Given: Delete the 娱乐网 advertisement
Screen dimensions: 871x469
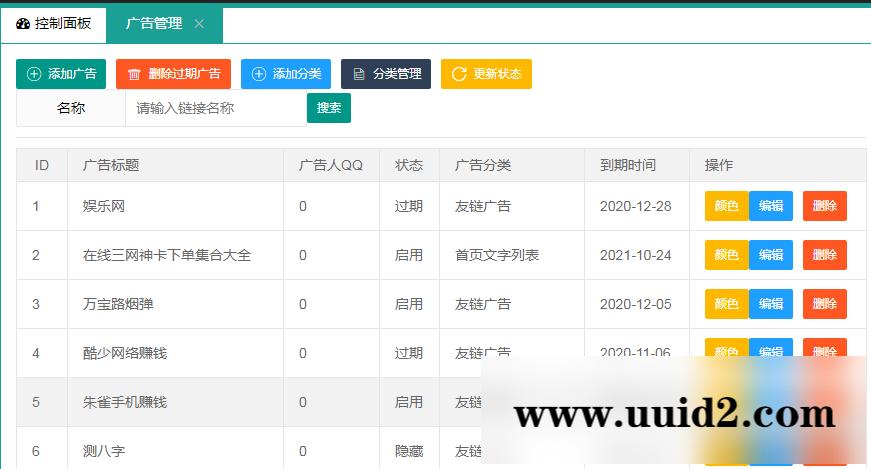Looking at the screenshot, I should tap(824, 206).
